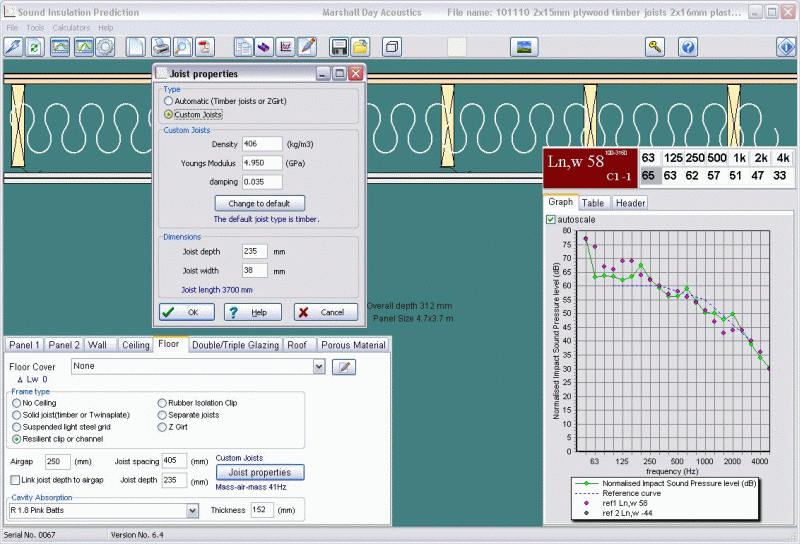Image resolution: width=800 pixels, height=544 pixels.
Task: Switch to the Roof tab
Action: tap(297, 345)
